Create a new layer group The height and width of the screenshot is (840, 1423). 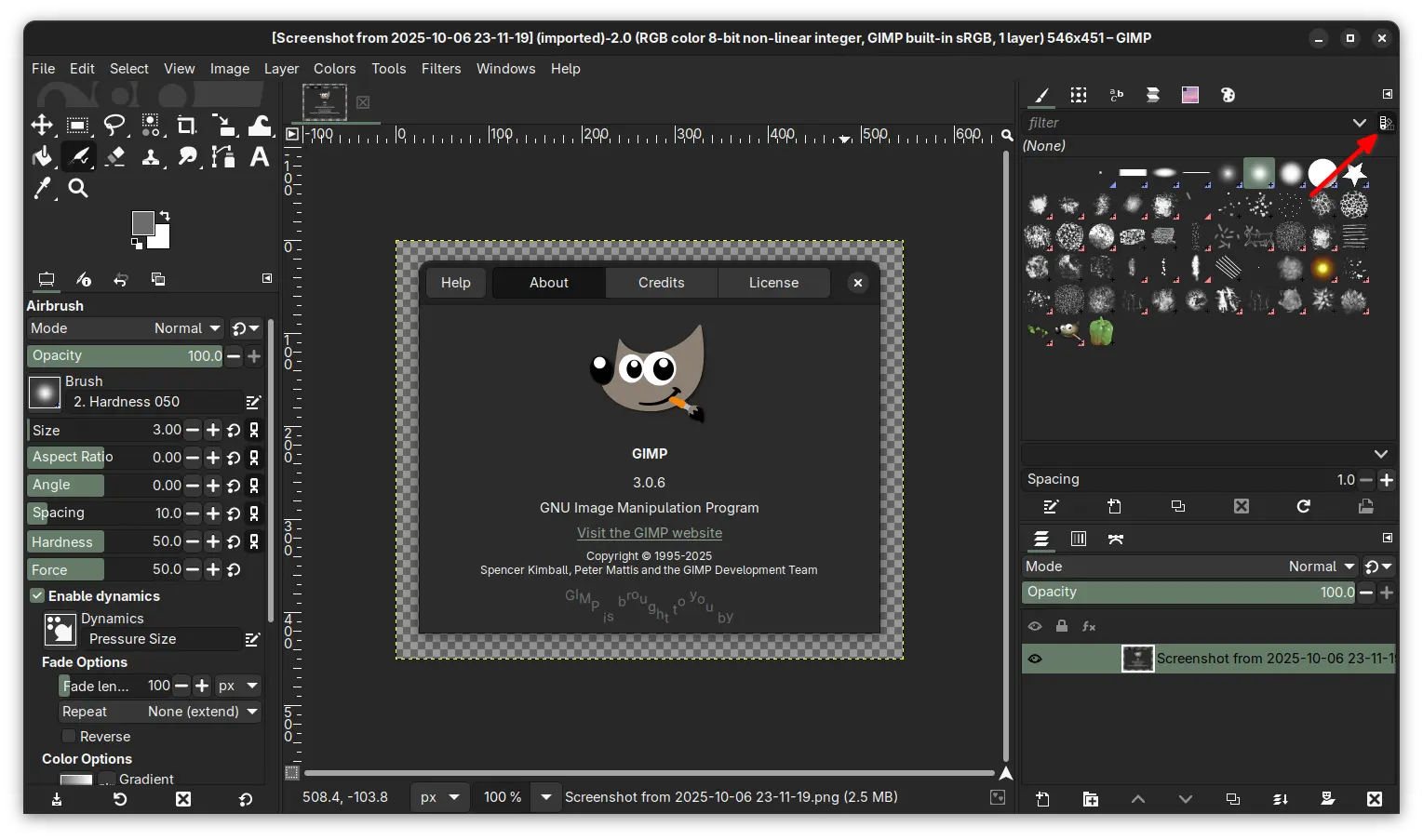pyautogui.click(x=1090, y=799)
